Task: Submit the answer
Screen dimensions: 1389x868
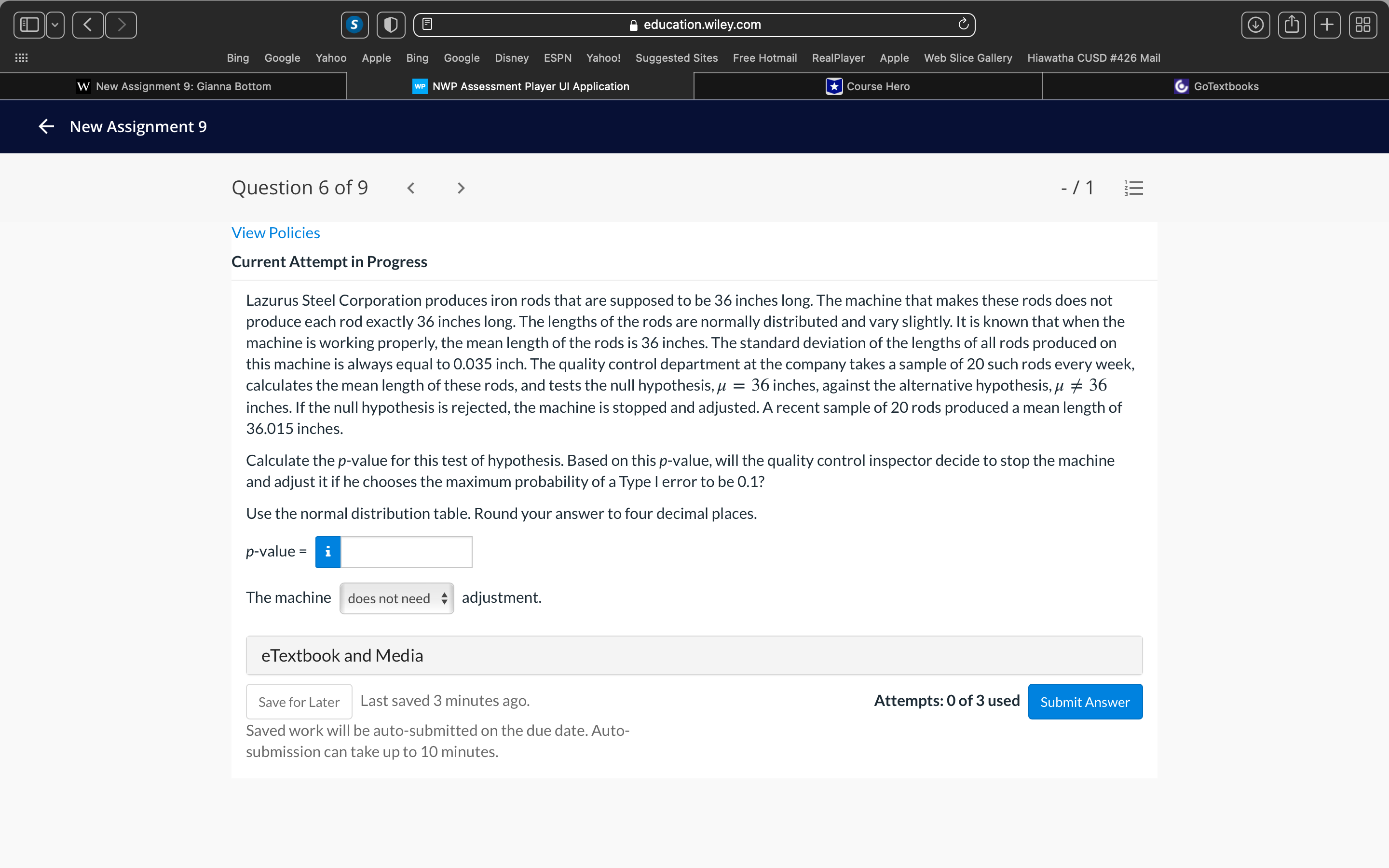Action: coord(1085,701)
